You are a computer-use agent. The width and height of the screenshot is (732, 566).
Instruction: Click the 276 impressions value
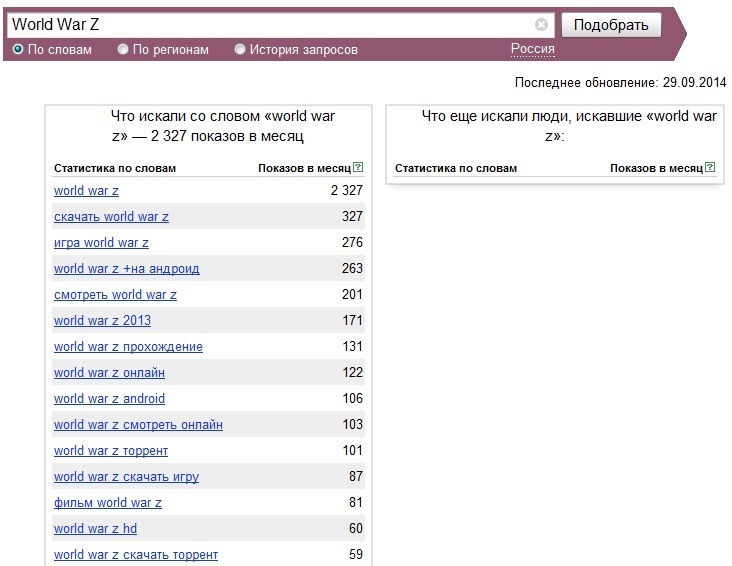(352, 242)
